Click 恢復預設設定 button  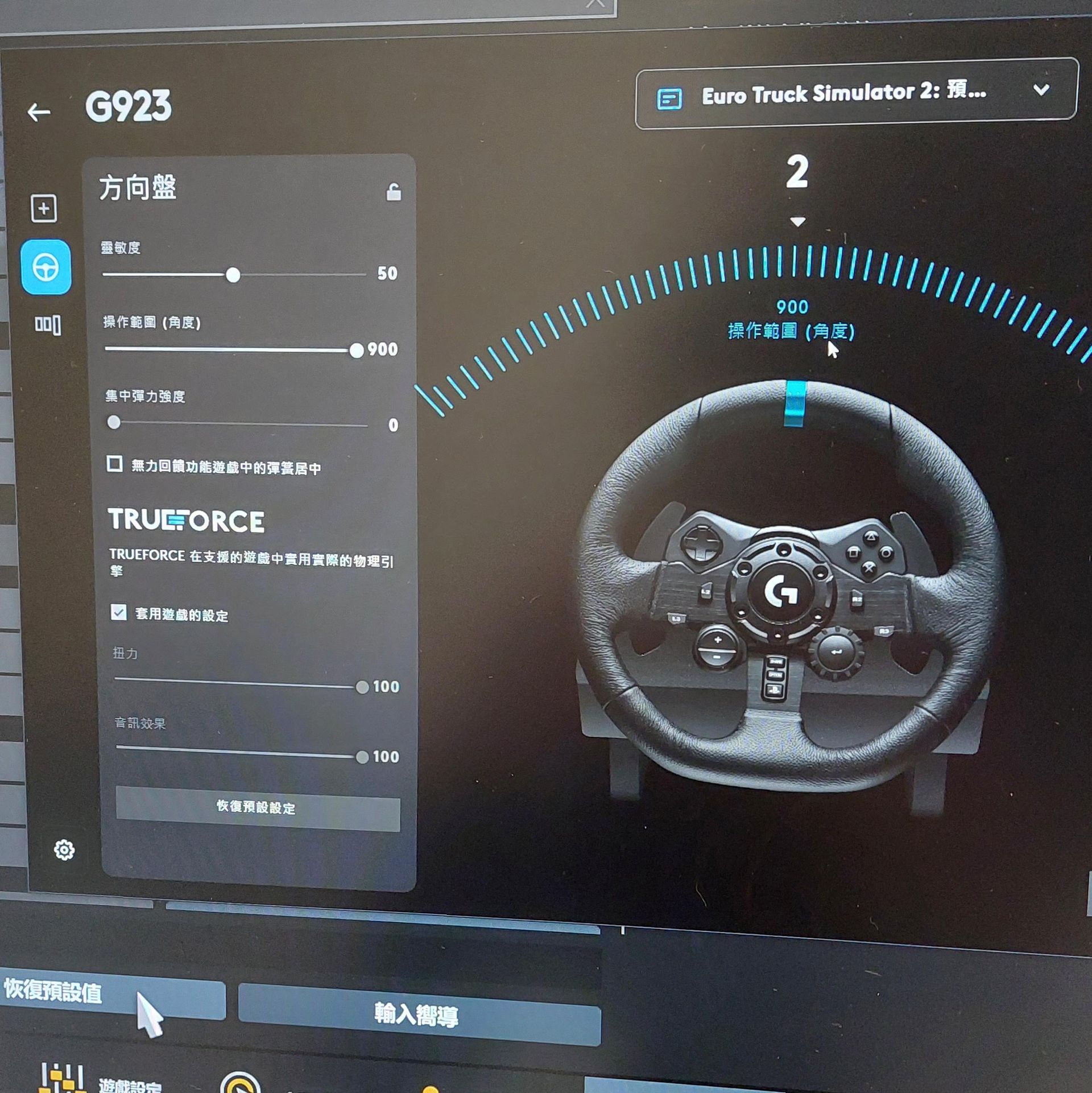click(x=258, y=808)
